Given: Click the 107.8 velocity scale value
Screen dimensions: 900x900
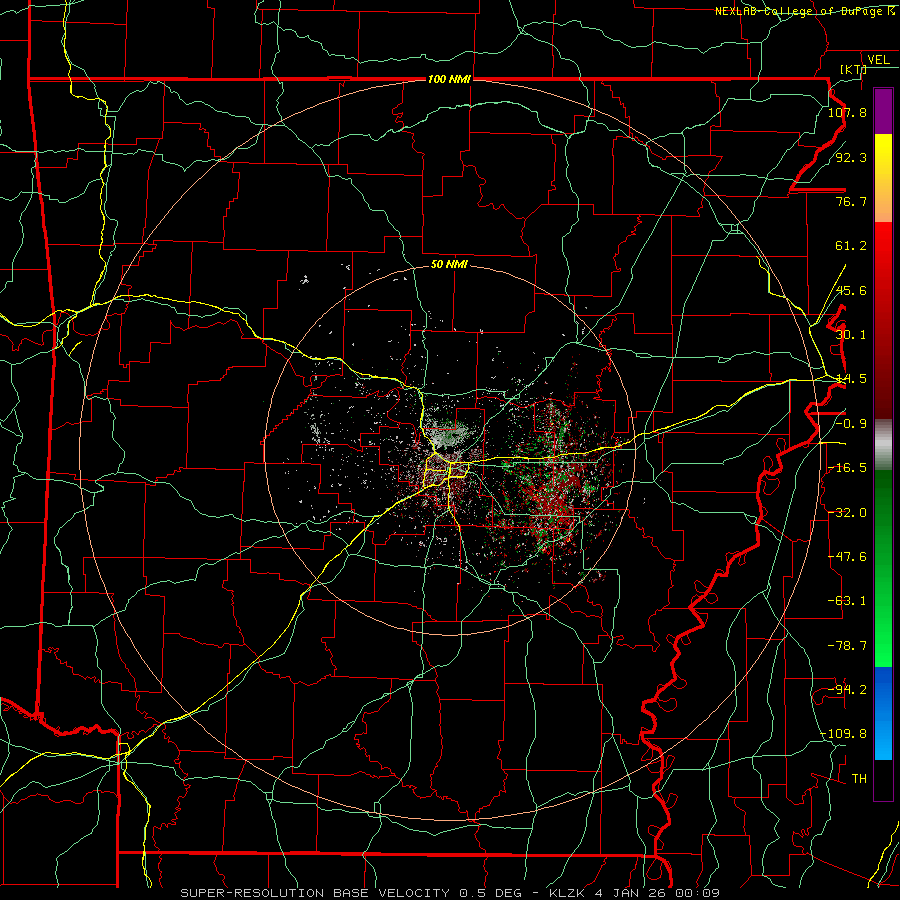Looking at the screenshot, I should coord(847,112).
